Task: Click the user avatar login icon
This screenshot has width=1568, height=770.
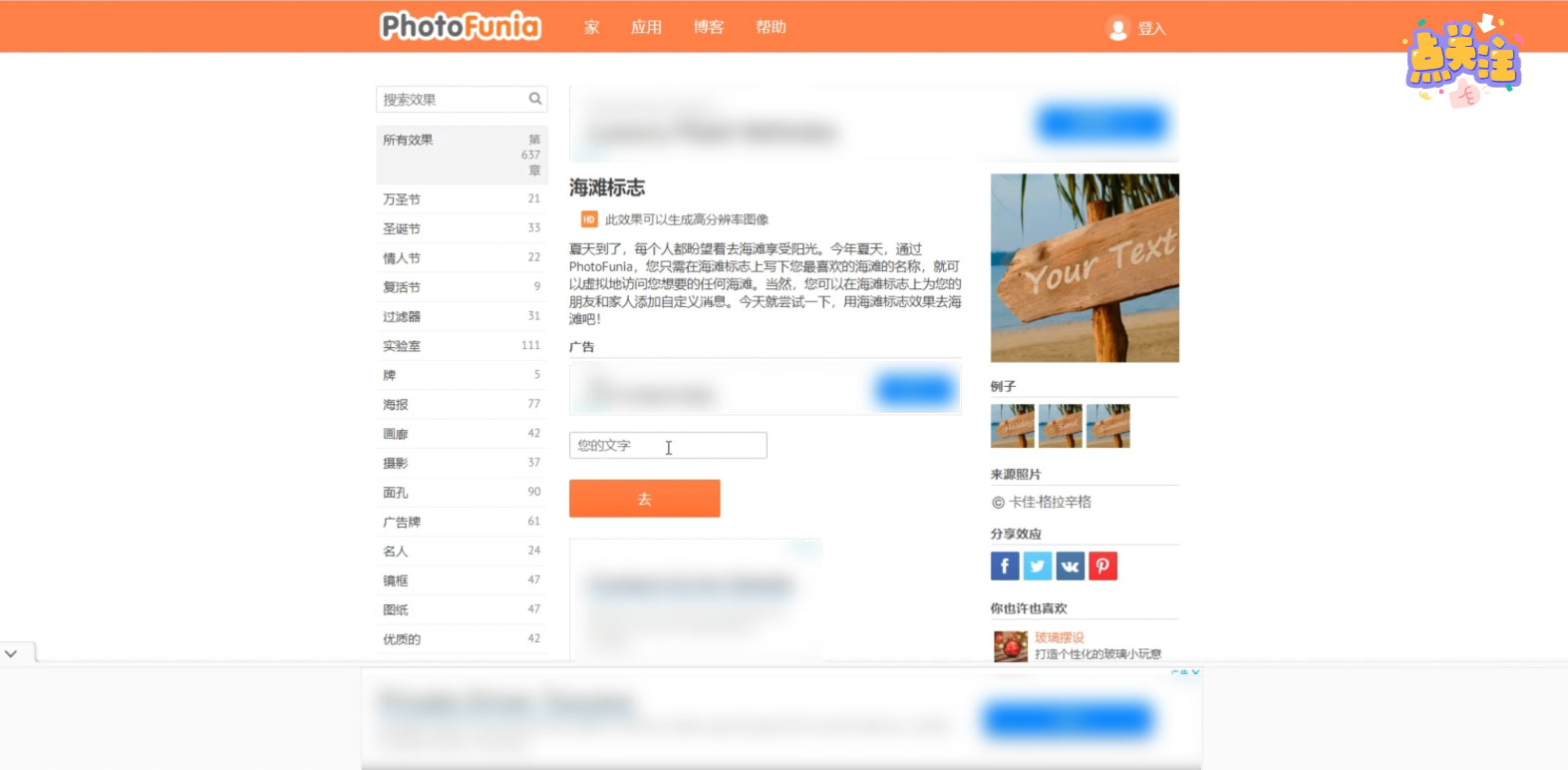Action: (1117, 29)
